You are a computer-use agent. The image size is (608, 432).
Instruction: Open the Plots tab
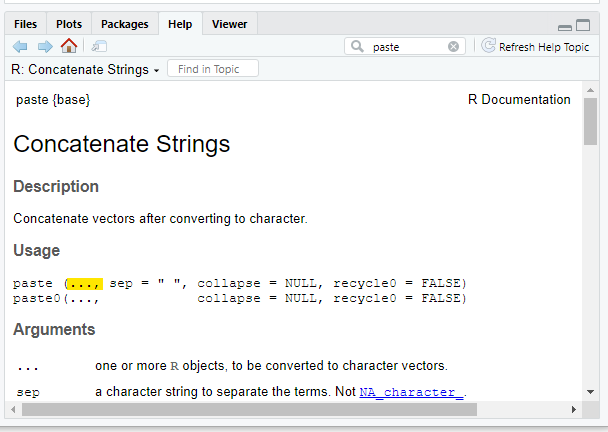pos(69,24)
